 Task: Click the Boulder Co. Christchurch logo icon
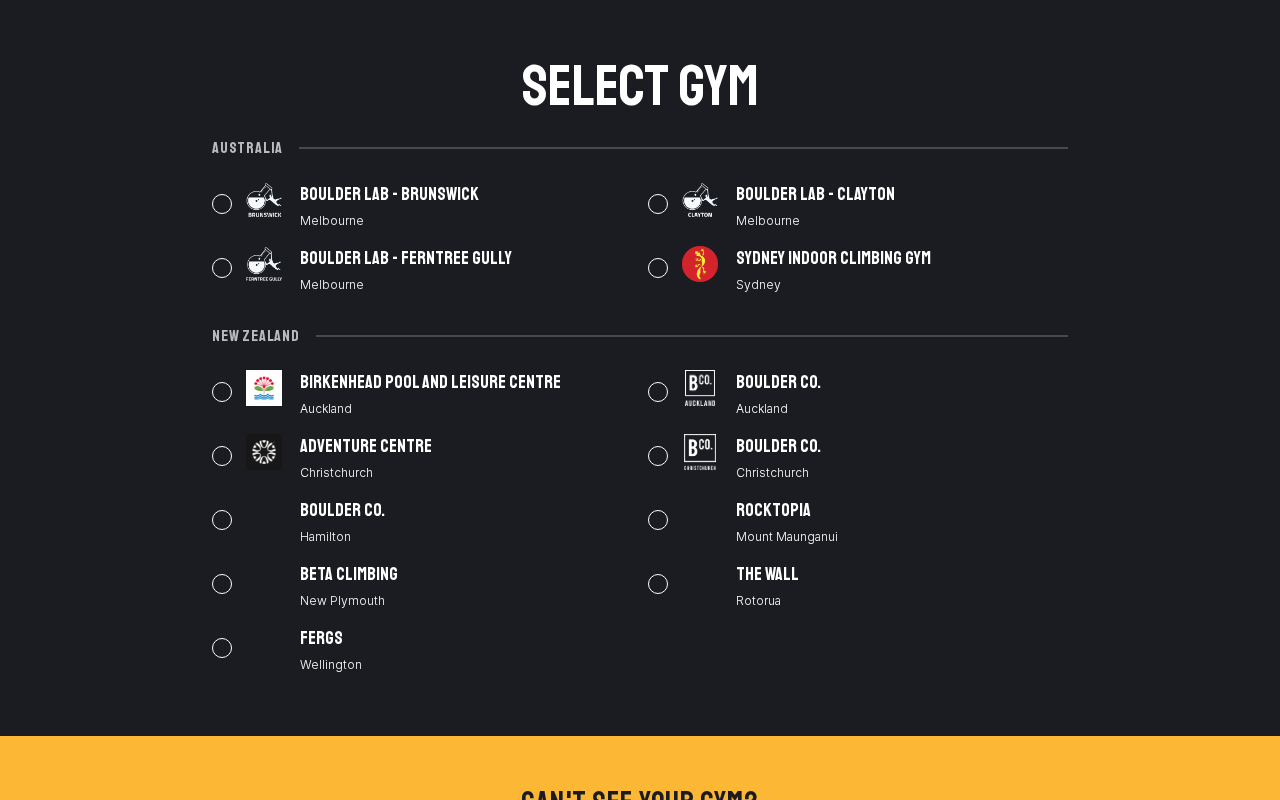click(x=700, y=452)
